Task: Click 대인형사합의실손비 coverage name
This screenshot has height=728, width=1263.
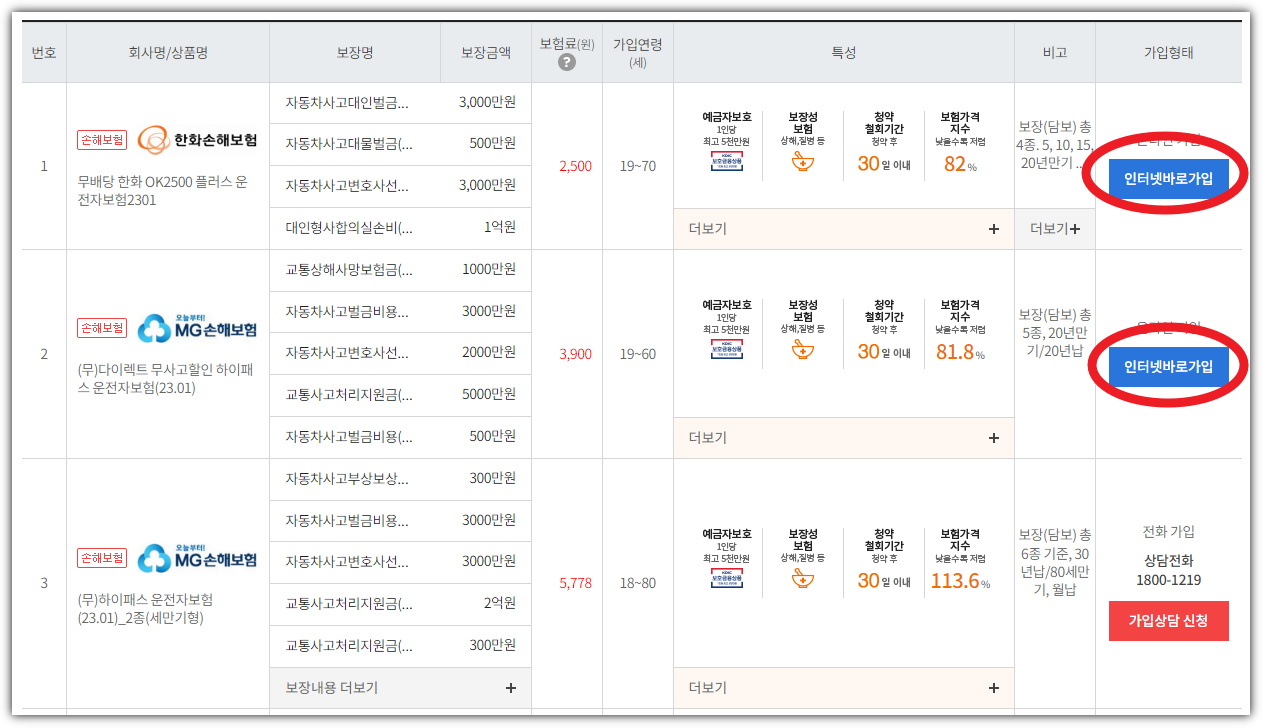Action: coord(347,228)
